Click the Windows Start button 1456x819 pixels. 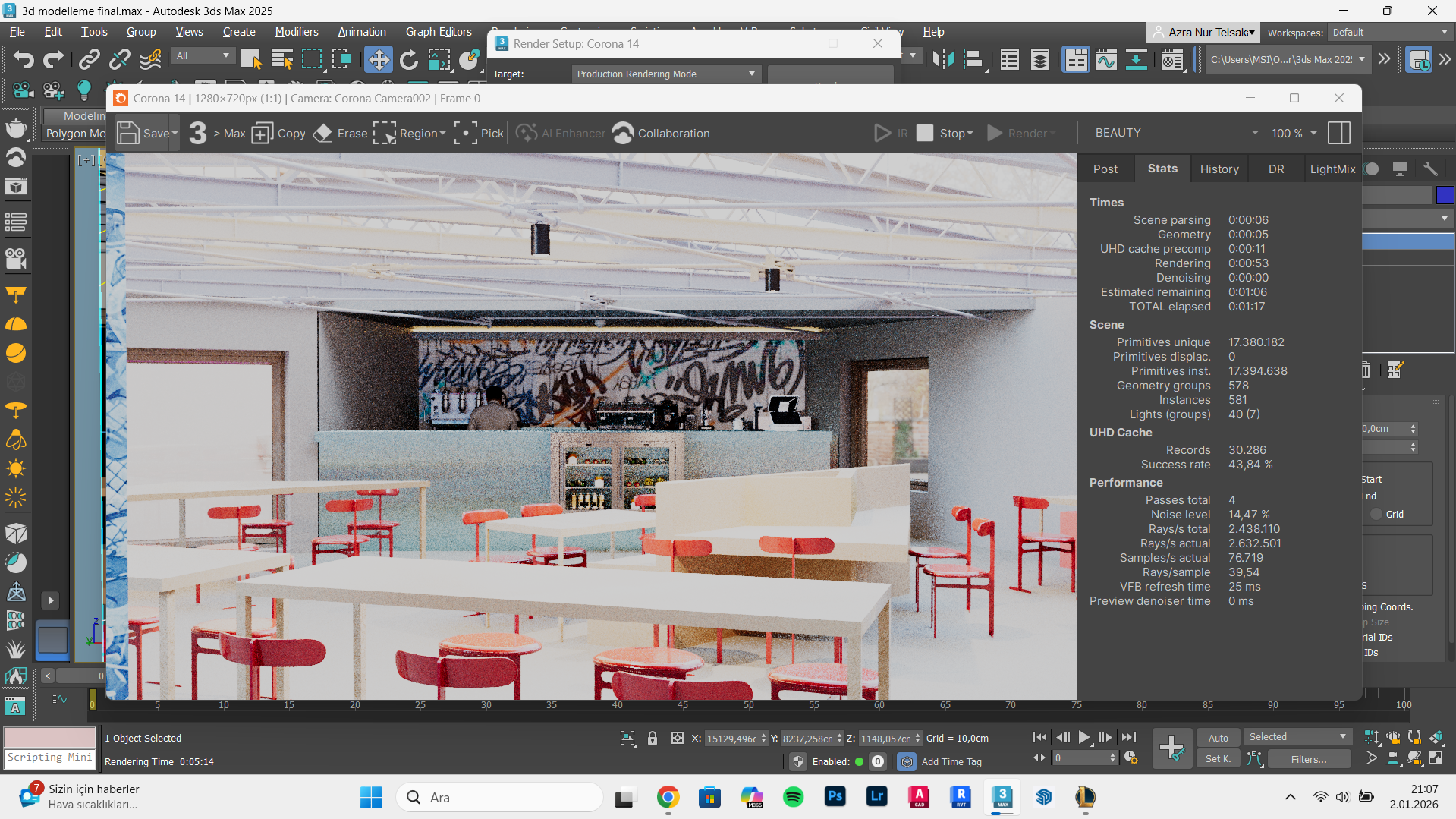[x=371, y=797]
